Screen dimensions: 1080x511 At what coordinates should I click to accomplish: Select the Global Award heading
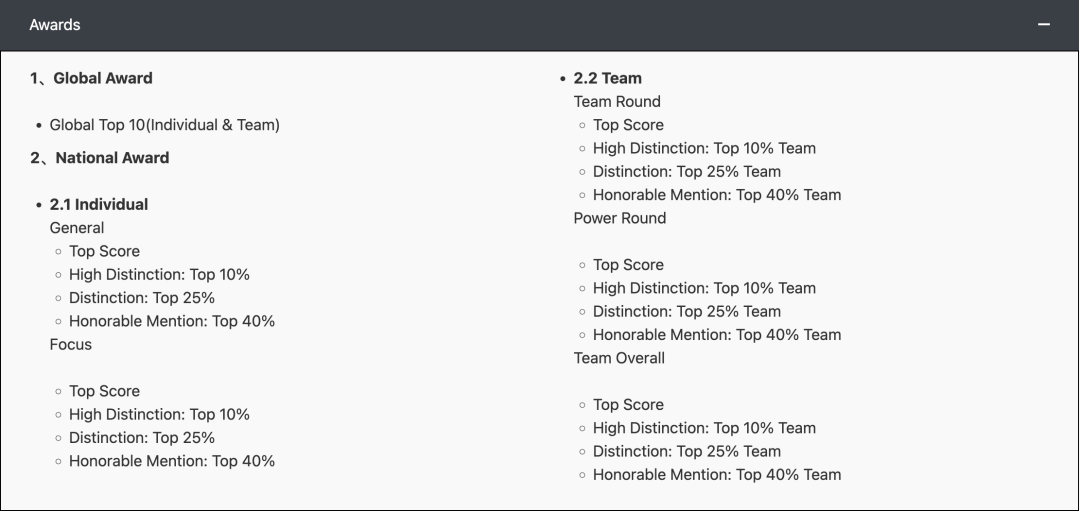pyautogui.click(x=91, y=78)
